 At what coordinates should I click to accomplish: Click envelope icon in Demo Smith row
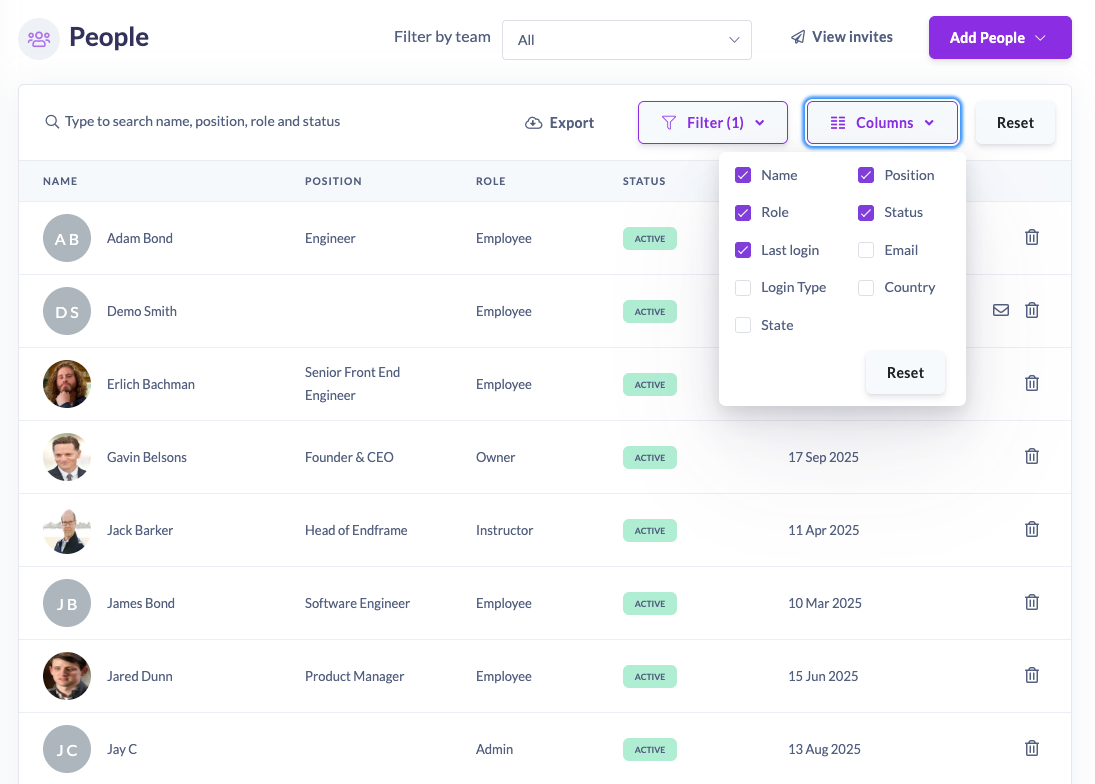pos(1000,311)
